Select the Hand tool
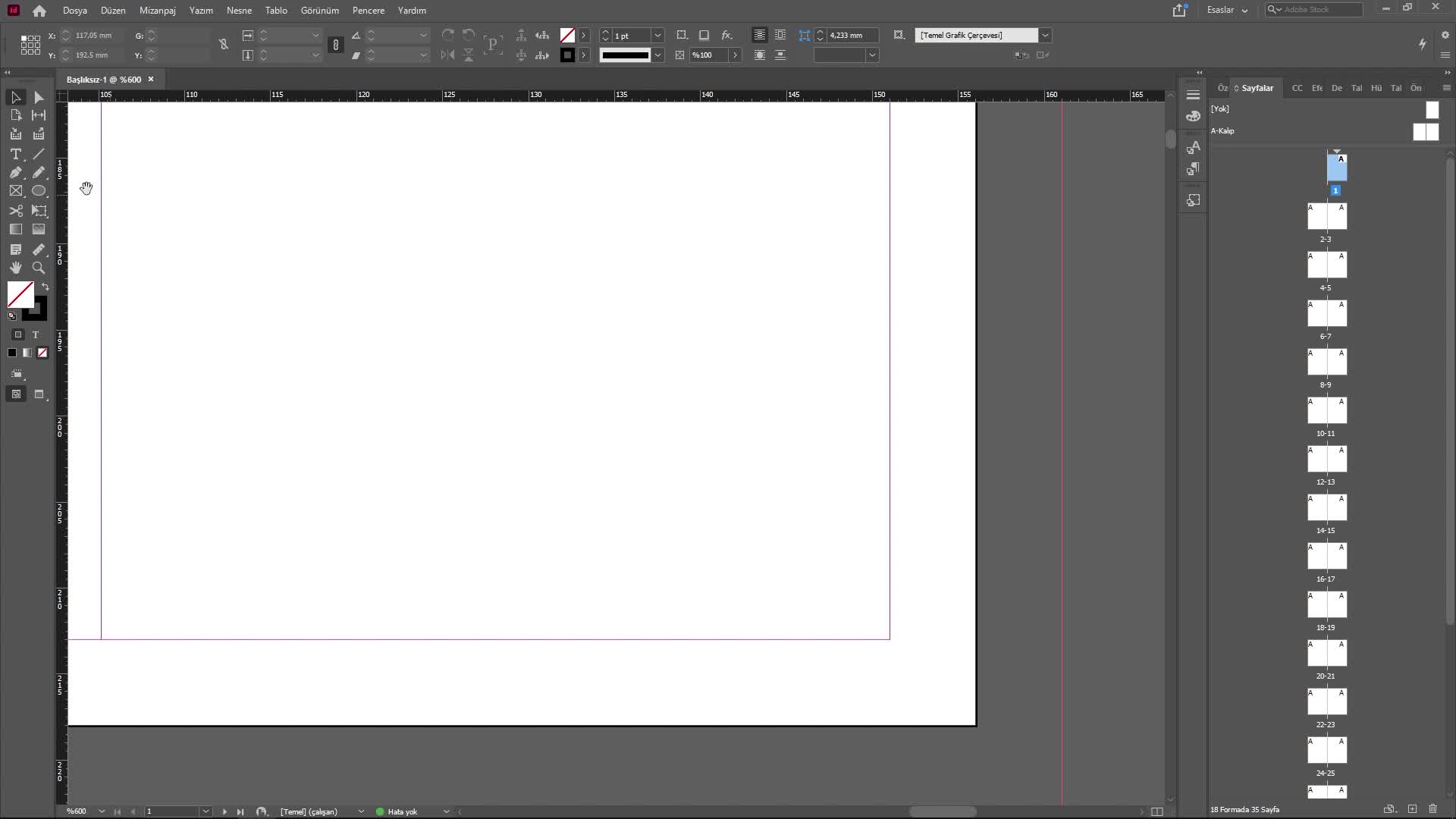The image size is (1456, 819). click(x=16, y=268)
